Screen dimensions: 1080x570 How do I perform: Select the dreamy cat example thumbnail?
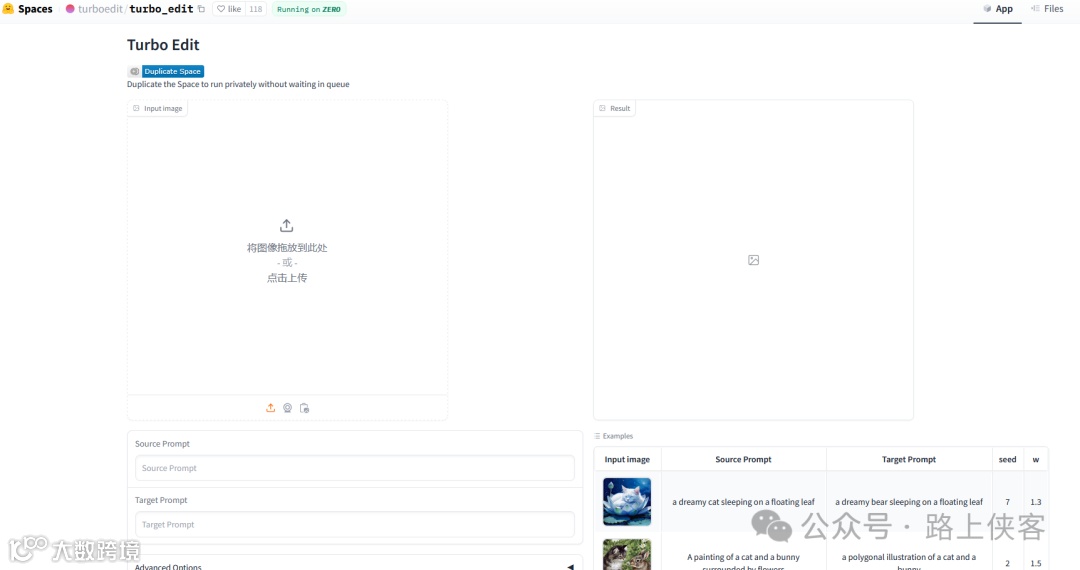click(x=627, y=502)
